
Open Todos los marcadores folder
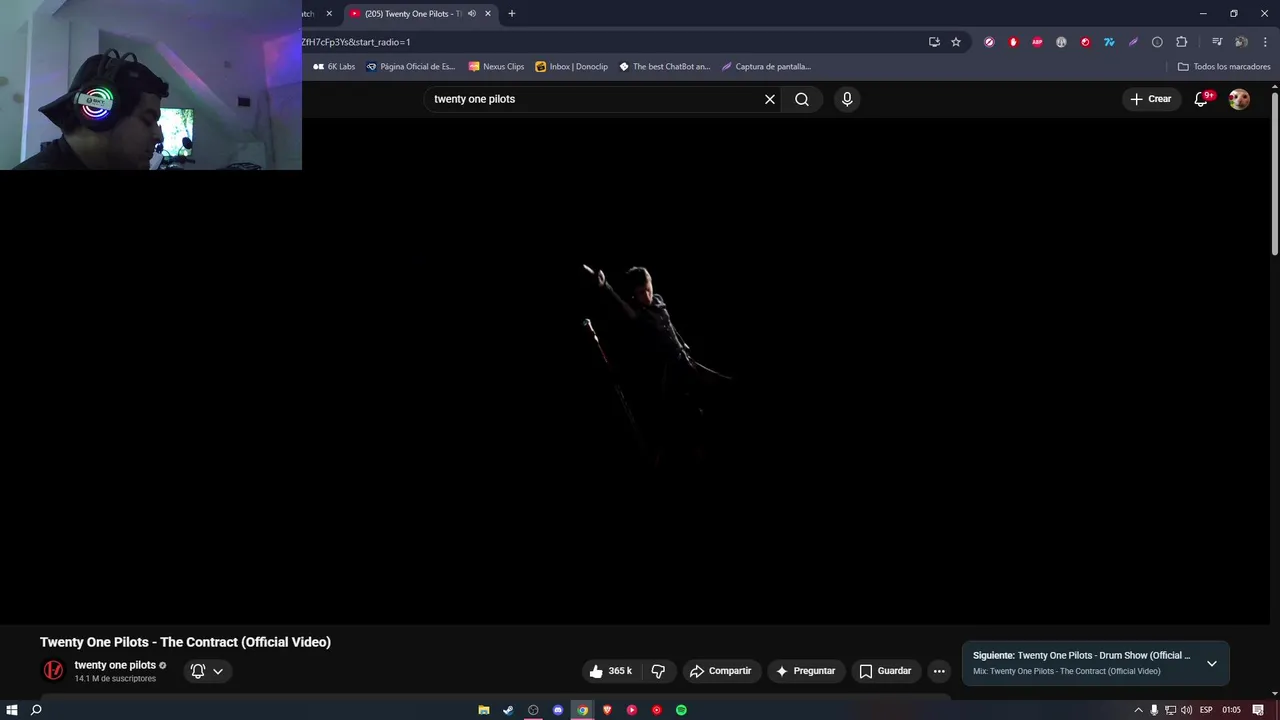tap(1224, 67)
